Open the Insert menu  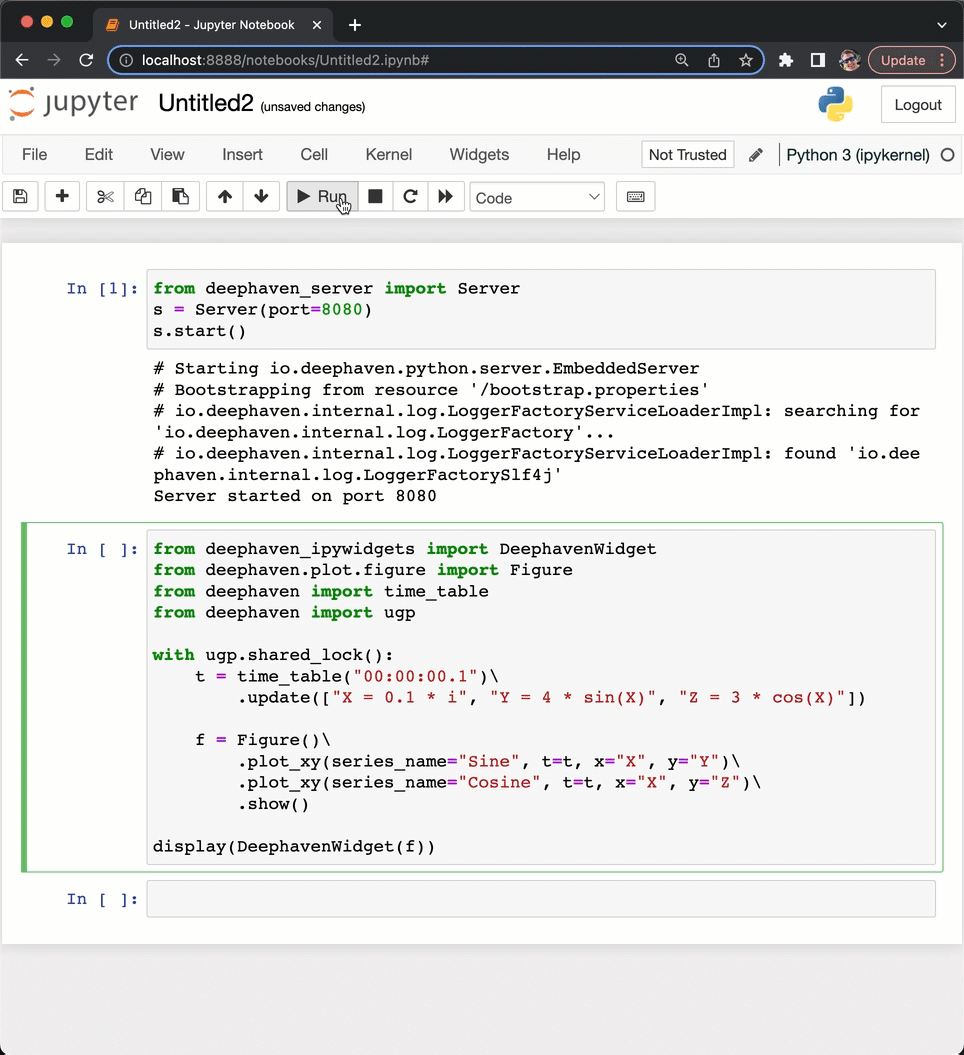242,155
